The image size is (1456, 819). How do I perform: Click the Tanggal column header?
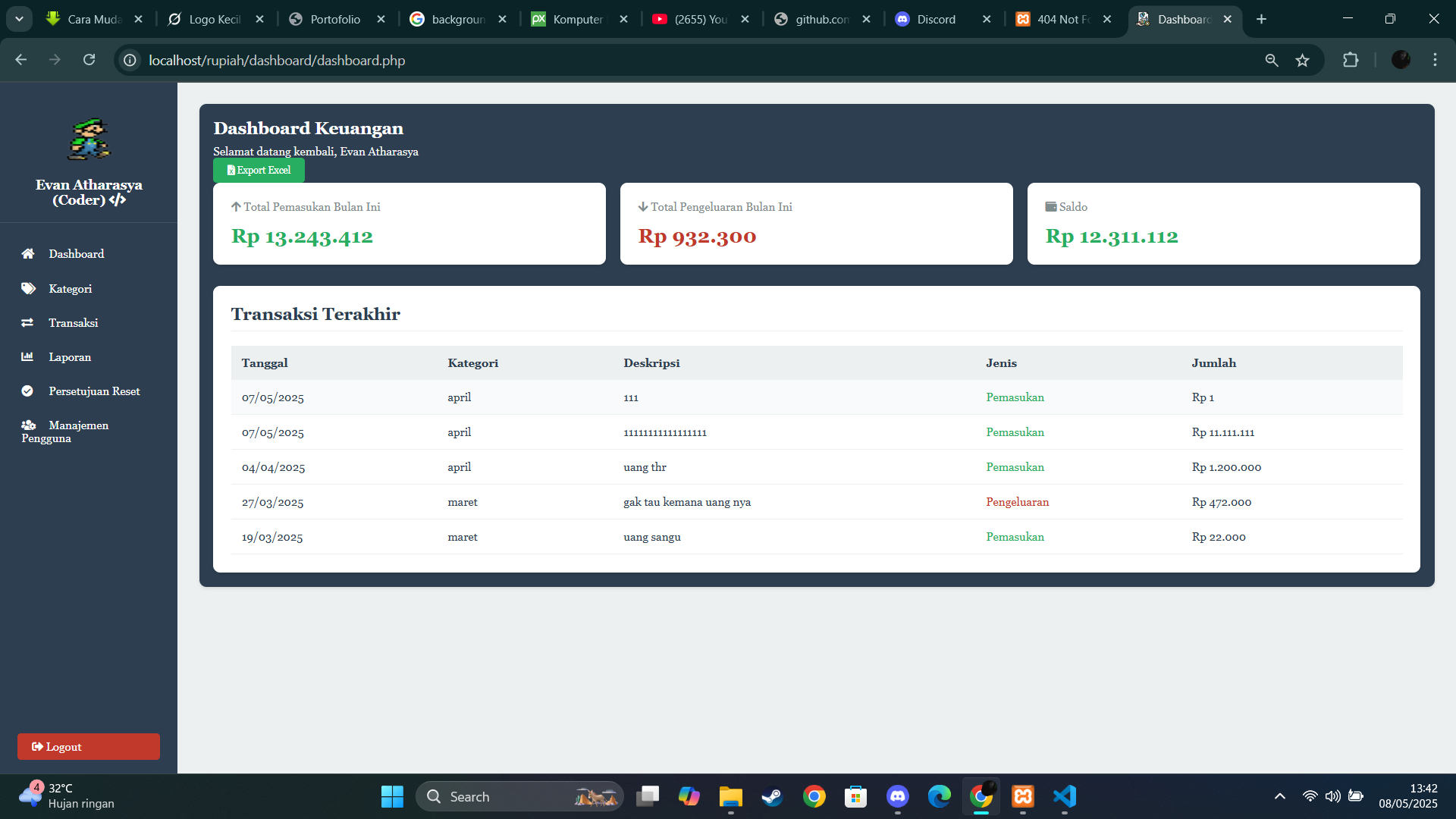265,363
